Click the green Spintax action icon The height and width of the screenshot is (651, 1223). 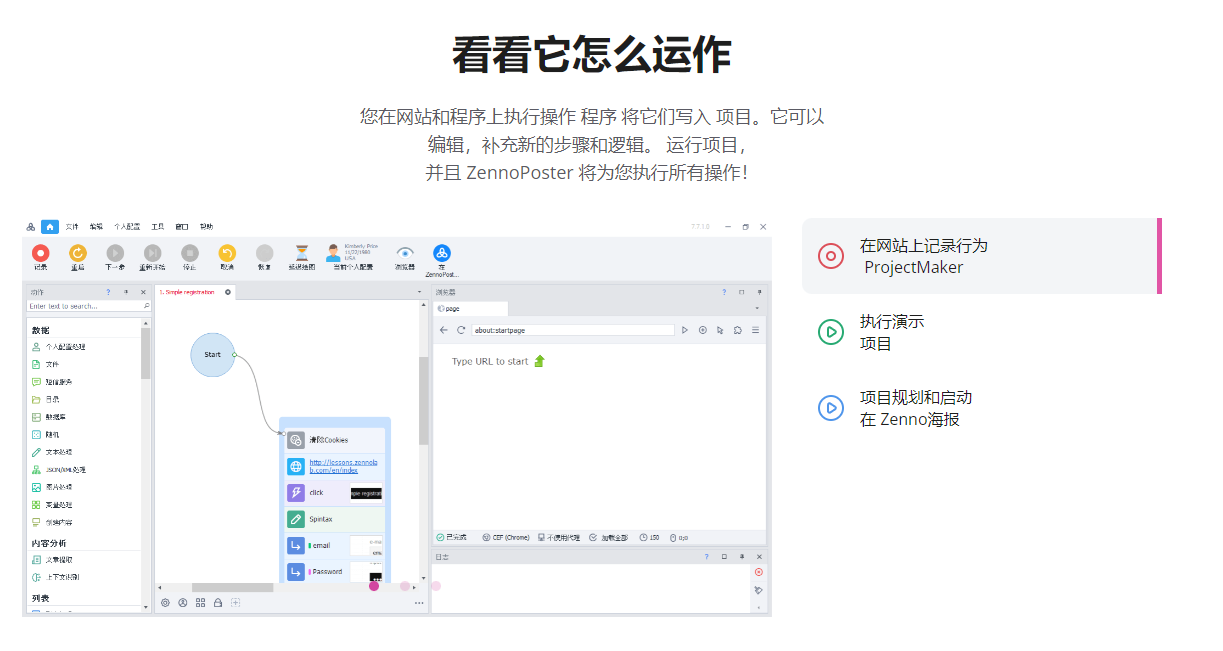click(x=296, y=519)
